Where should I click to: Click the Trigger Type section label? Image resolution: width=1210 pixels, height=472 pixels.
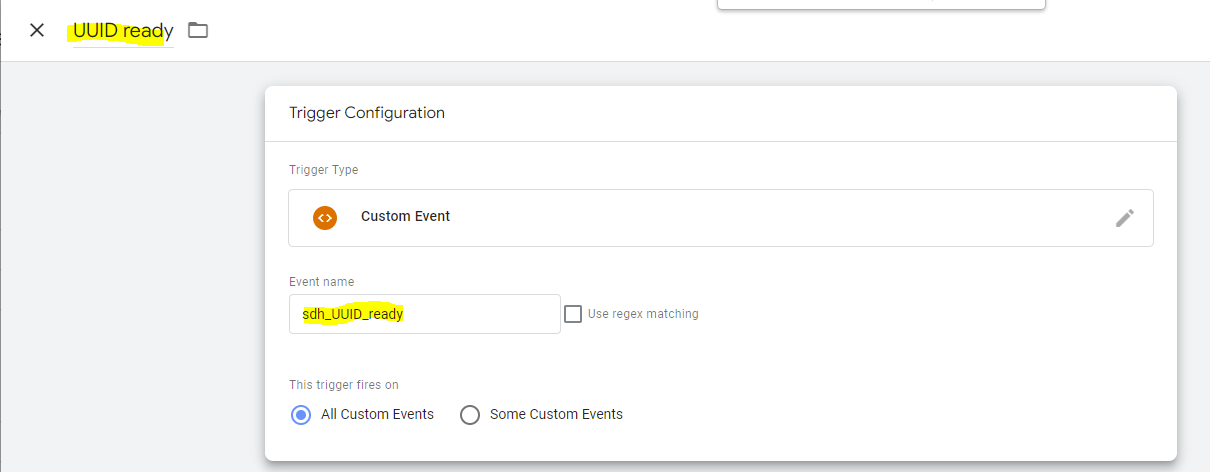(x=323, y=170)
